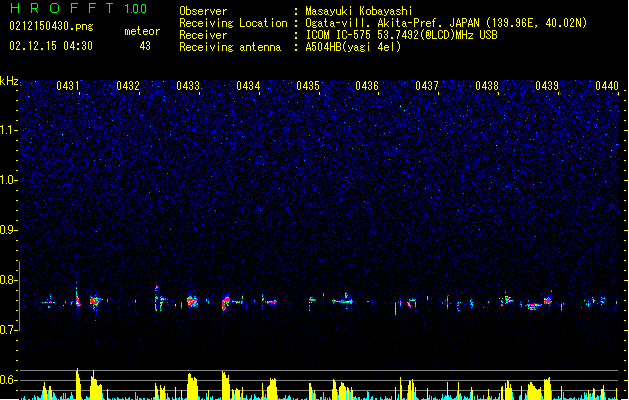
Task: Click the Receiving antenna field label
Action: pyautogui.click(x=230, y=47)
